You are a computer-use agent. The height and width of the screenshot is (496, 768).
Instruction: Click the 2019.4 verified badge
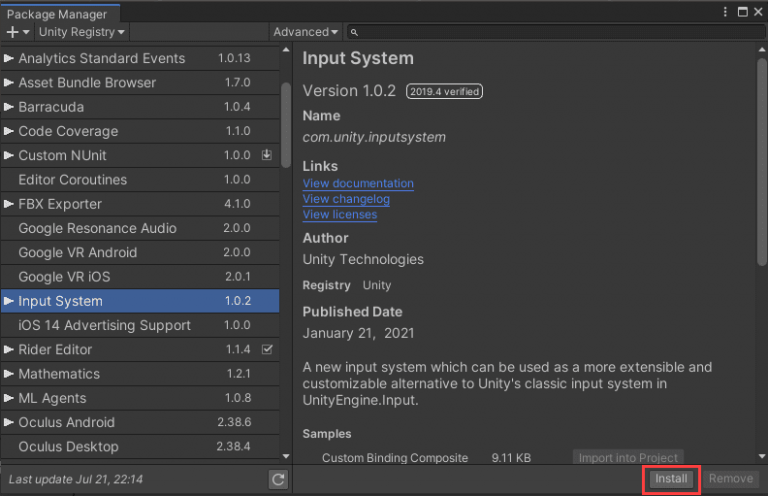coord(444,92)
